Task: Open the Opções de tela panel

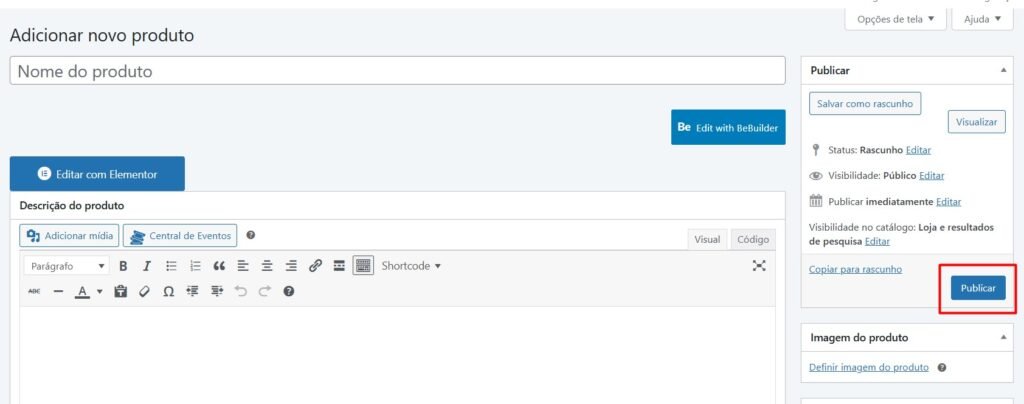Action: click(895, 19)
